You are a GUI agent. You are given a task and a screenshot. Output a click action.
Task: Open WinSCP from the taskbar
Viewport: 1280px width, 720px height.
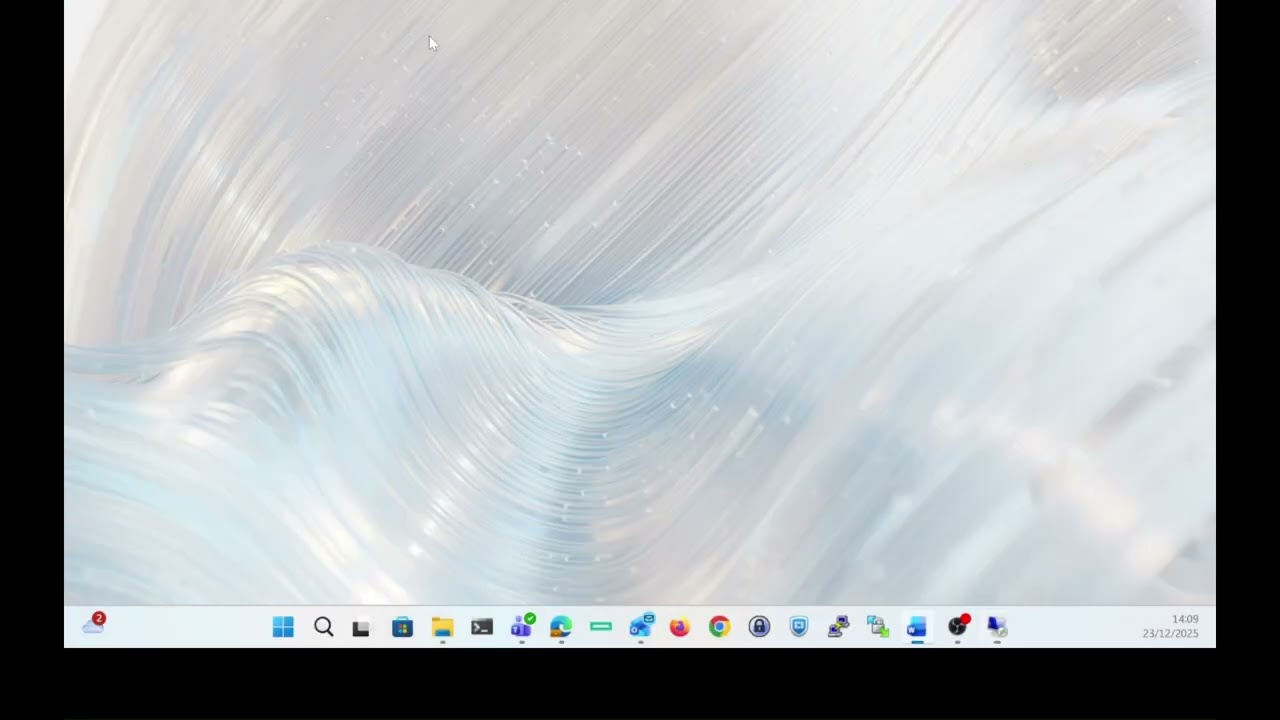point(878,627)
